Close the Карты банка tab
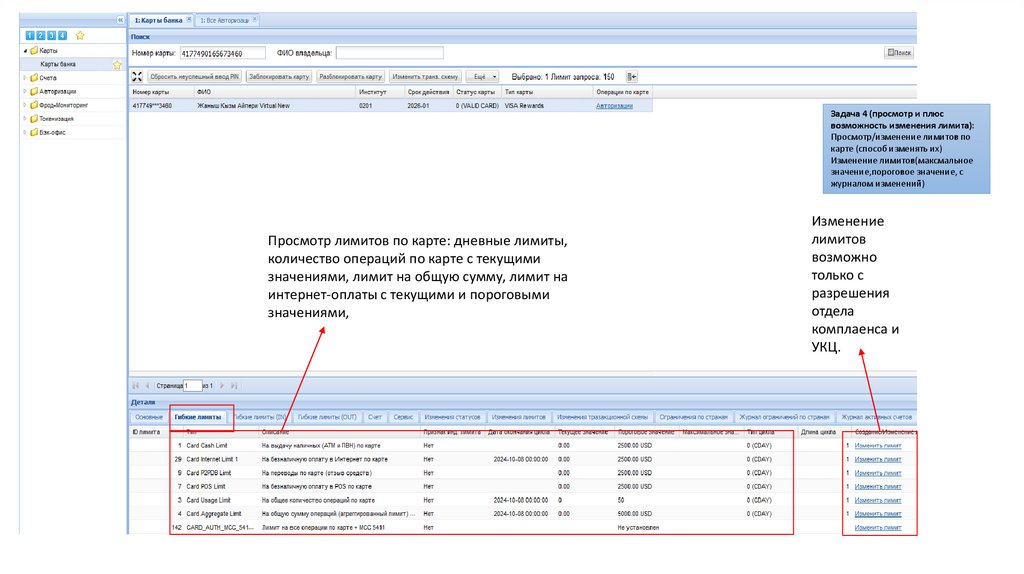 [x=188, y=20]
